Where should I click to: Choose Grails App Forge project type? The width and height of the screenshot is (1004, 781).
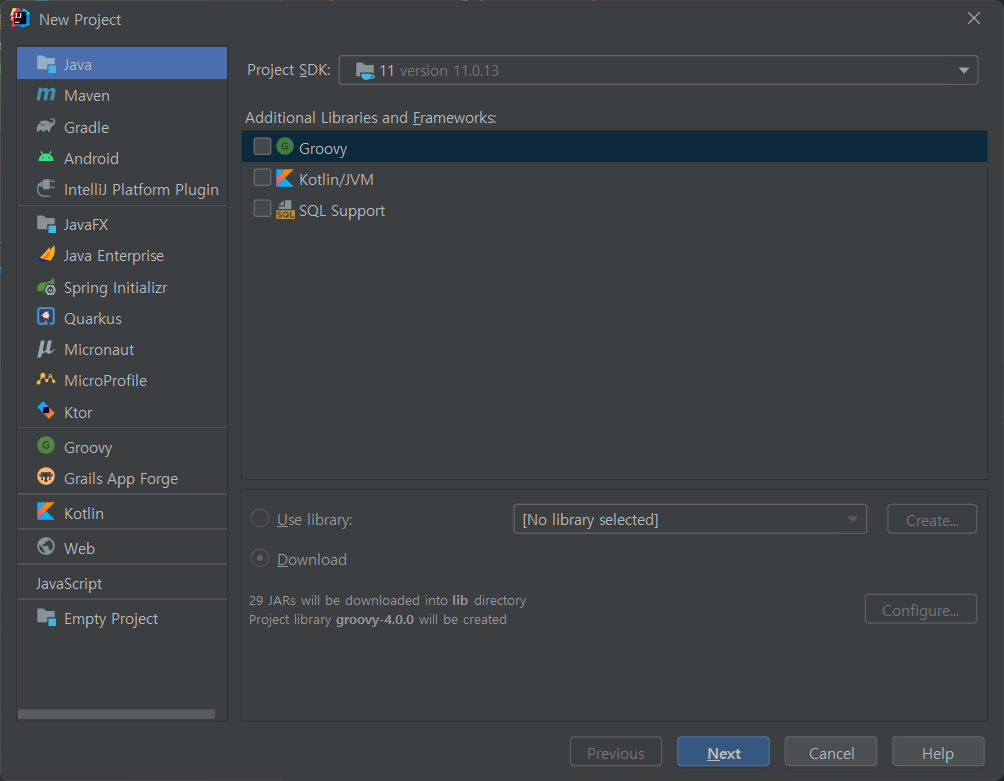(122, 478)
